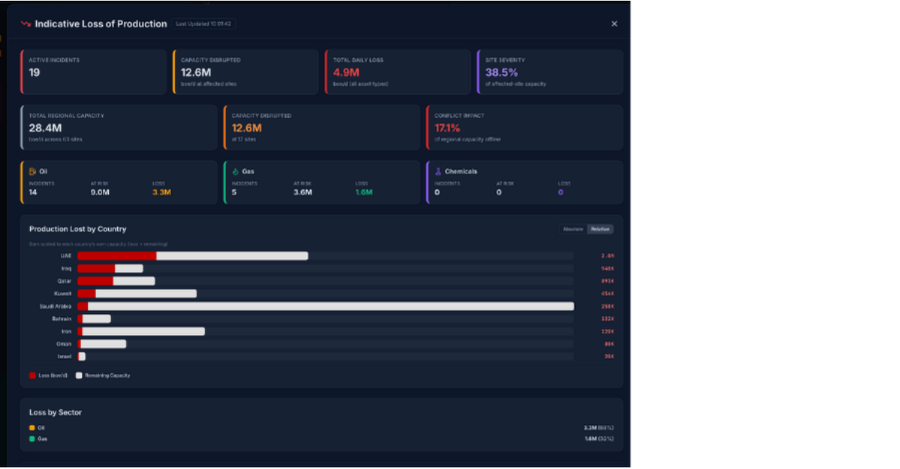Click the Chemicals flask icon
The image size is (900, 469).
click(x=438, y=171)
